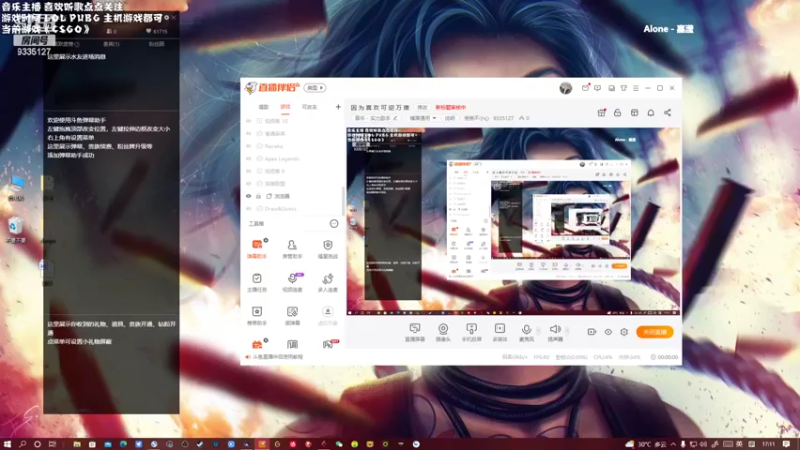Open the 横屏通用 dropdown
This screenshot has height=450, width=800.
423,118
